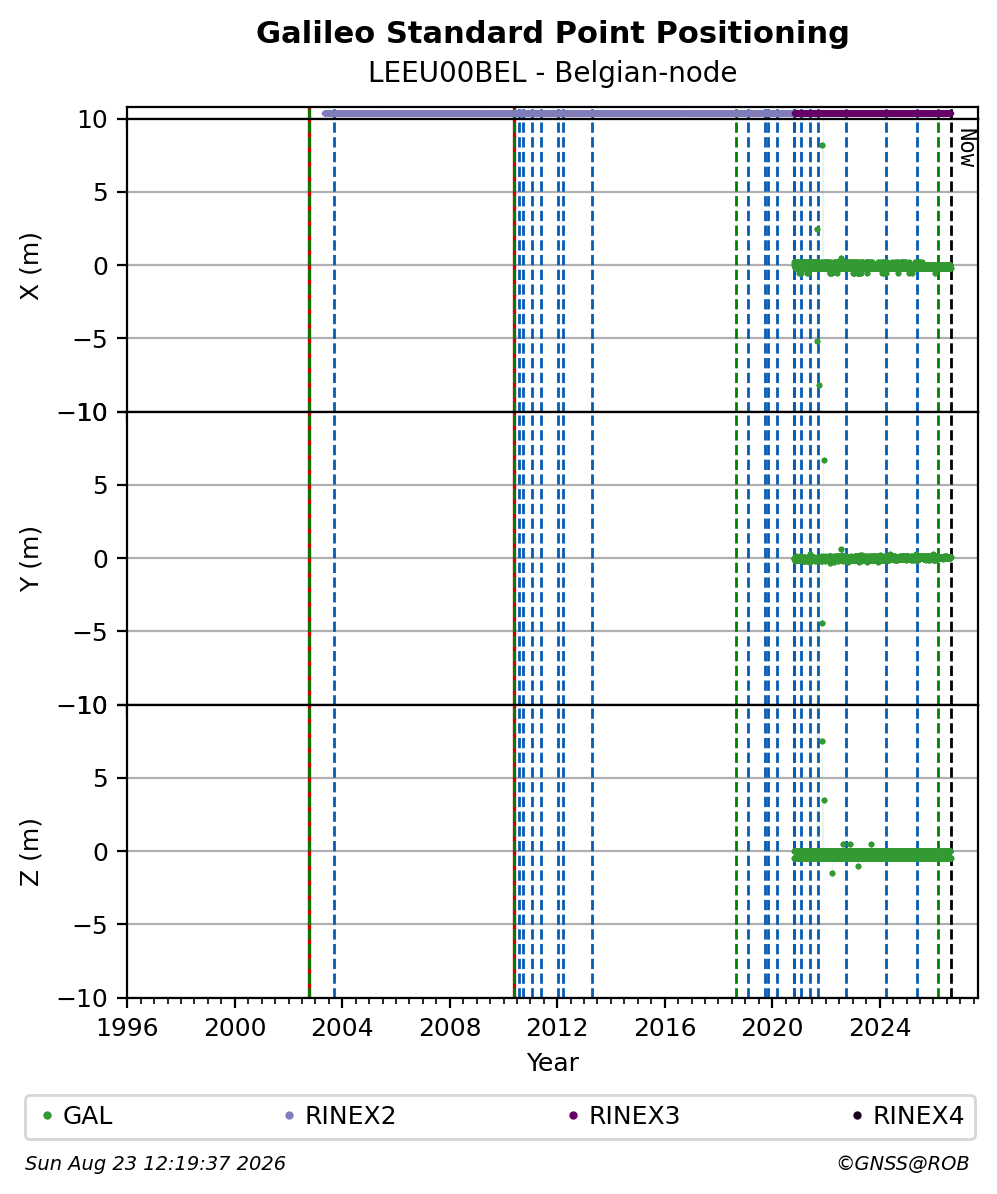Image resolution: width=997 pixels, height=1194 pixels.
Task: Click the station subtitle LEEU00BEL - Belgian-node
Action: click(x=552, y=72)
